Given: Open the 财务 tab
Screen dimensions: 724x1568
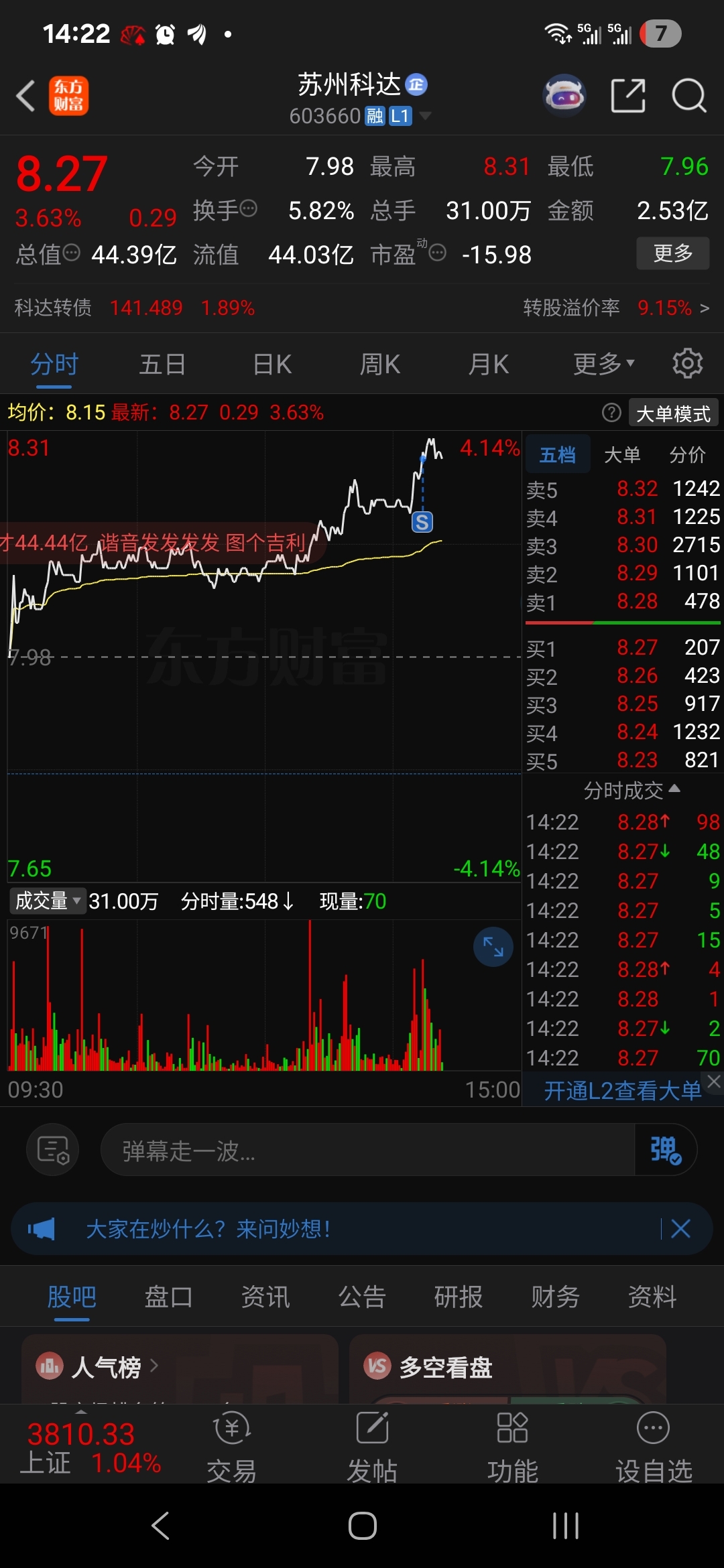Looking at the screenshot, I should click(x=555, y=1297).
